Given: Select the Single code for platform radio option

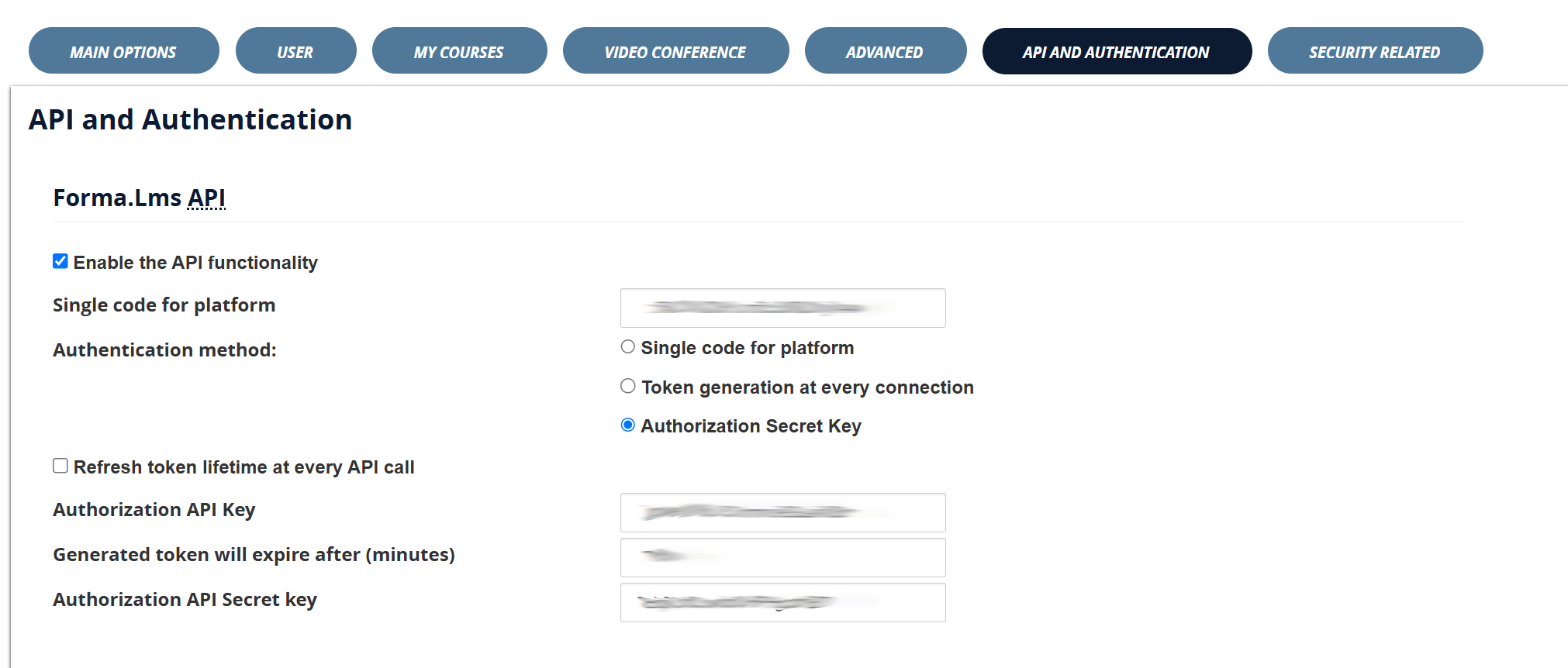Looking at the screenshot, I should pyautogui.click(x=628, y=347).
